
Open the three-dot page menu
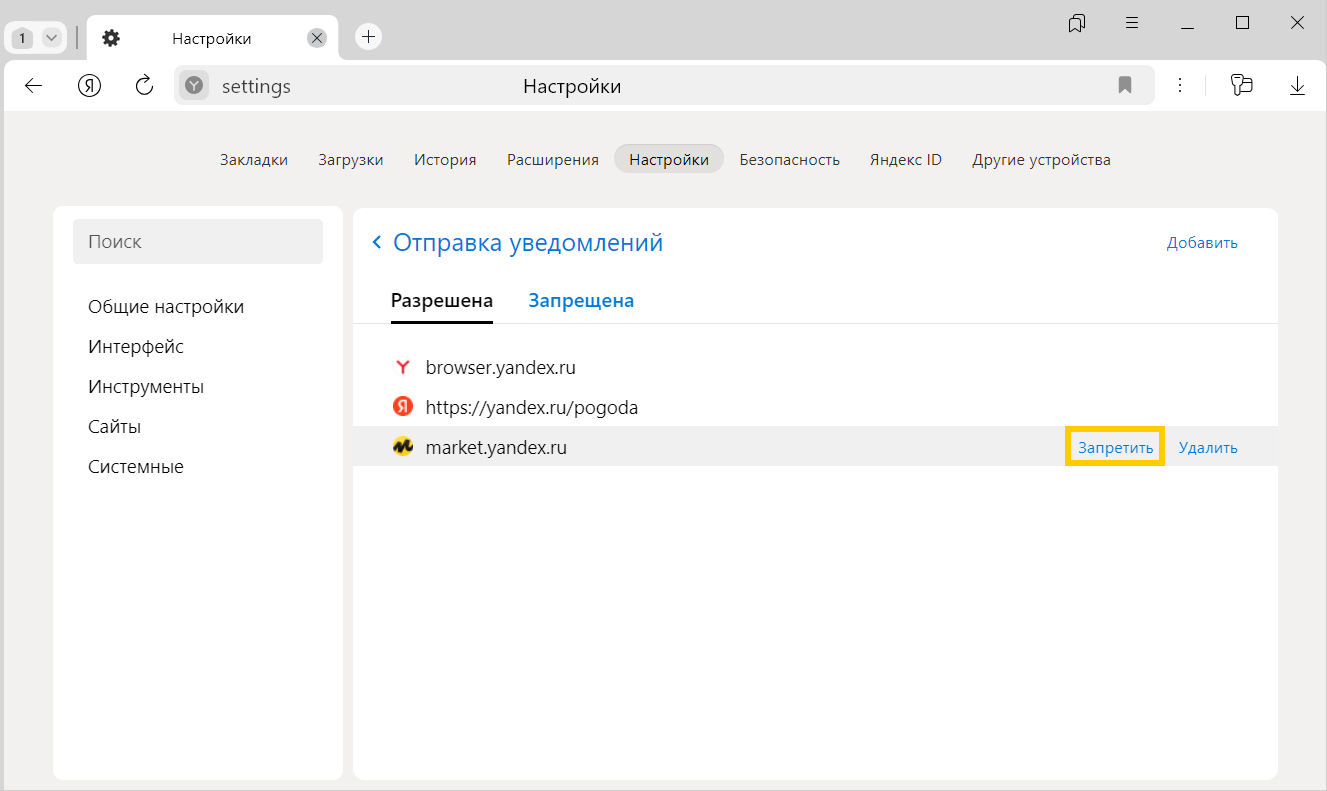coord(1180,86)
